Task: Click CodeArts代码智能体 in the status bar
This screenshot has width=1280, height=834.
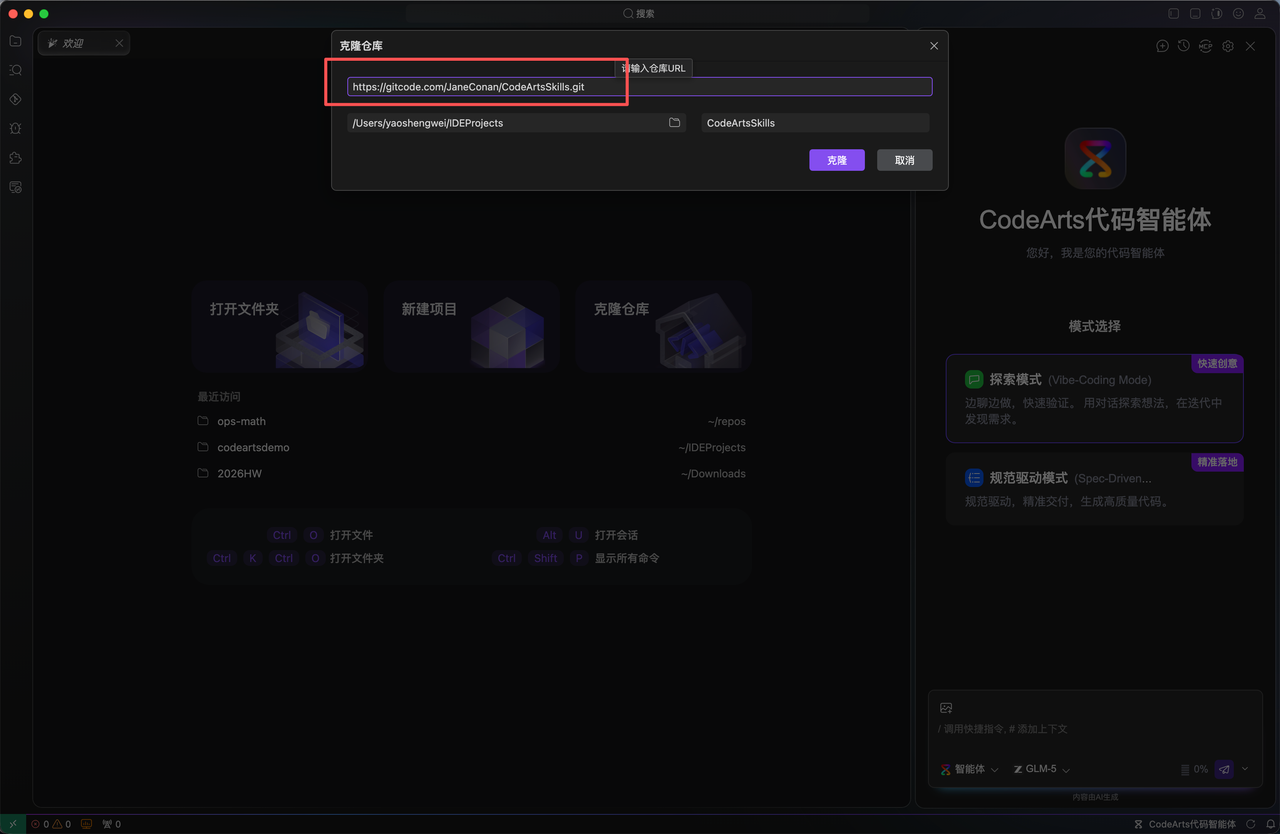Action: tap(1185, 825)
